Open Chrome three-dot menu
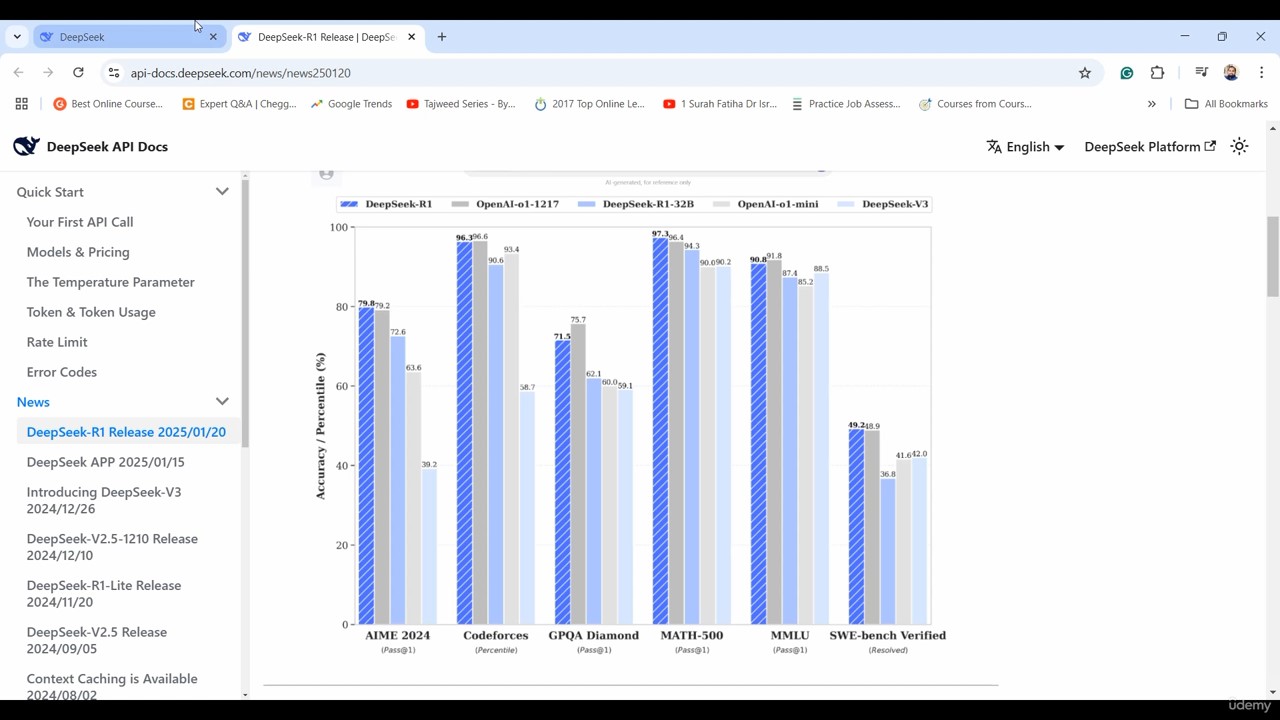 pyautogui.click(x=1262, y=73)
